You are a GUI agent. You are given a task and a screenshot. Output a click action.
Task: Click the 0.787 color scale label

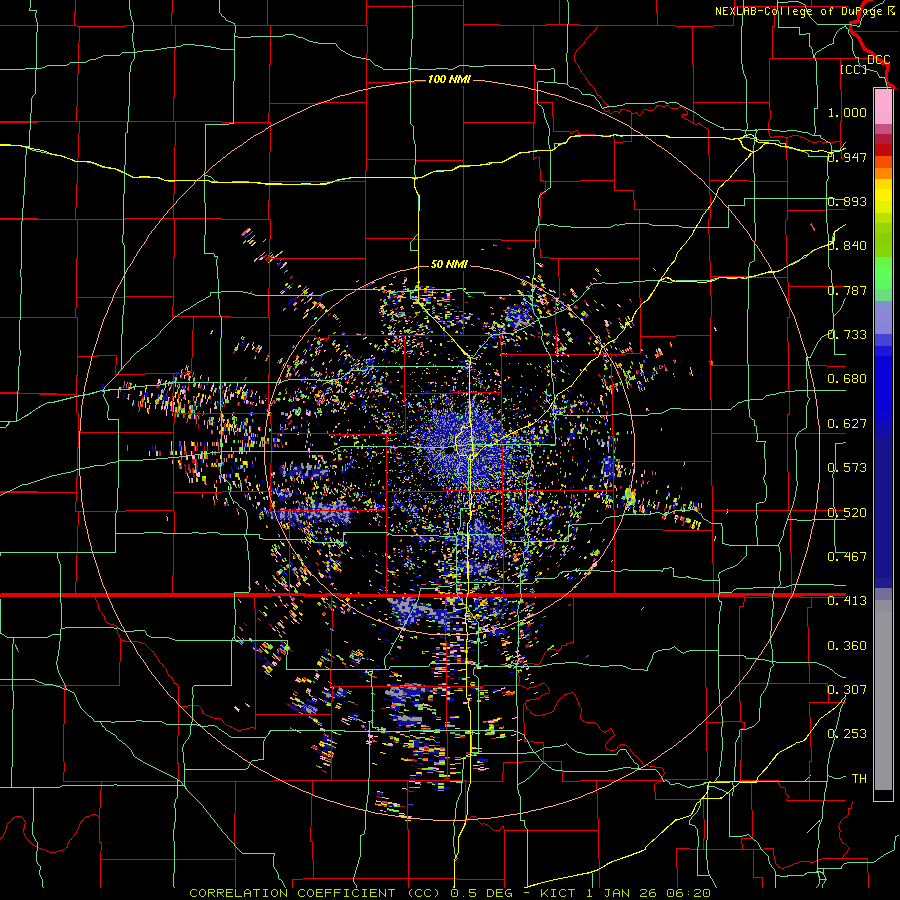click(x=847, y=290)
